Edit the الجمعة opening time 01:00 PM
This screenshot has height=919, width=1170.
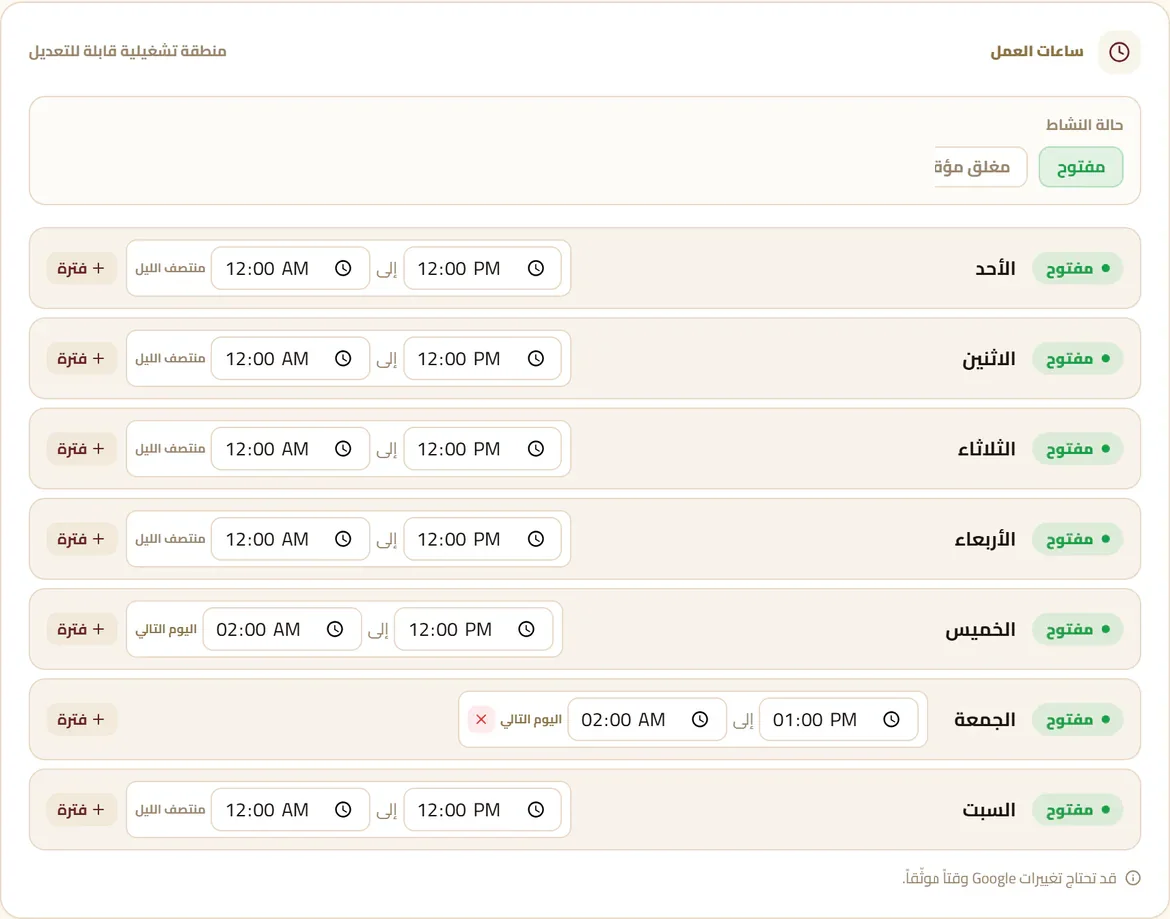point(839,720)
